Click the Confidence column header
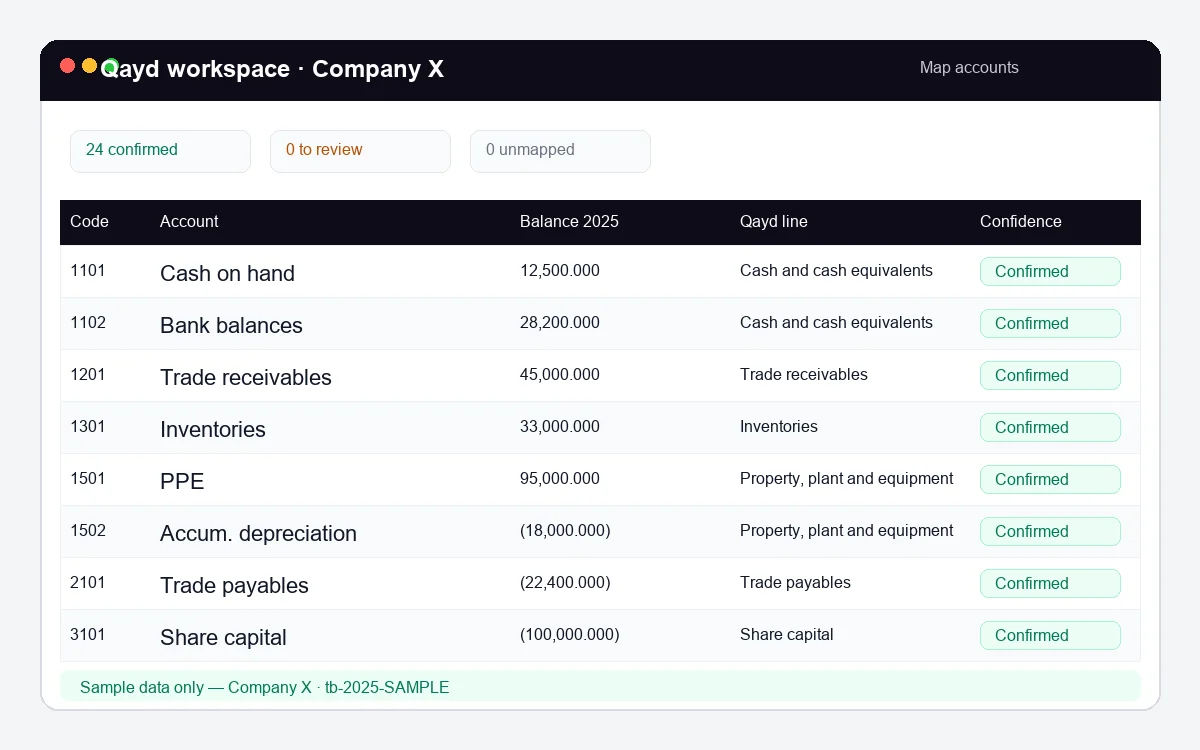This screenshot has width=1200, height=750. [1020, 221]
